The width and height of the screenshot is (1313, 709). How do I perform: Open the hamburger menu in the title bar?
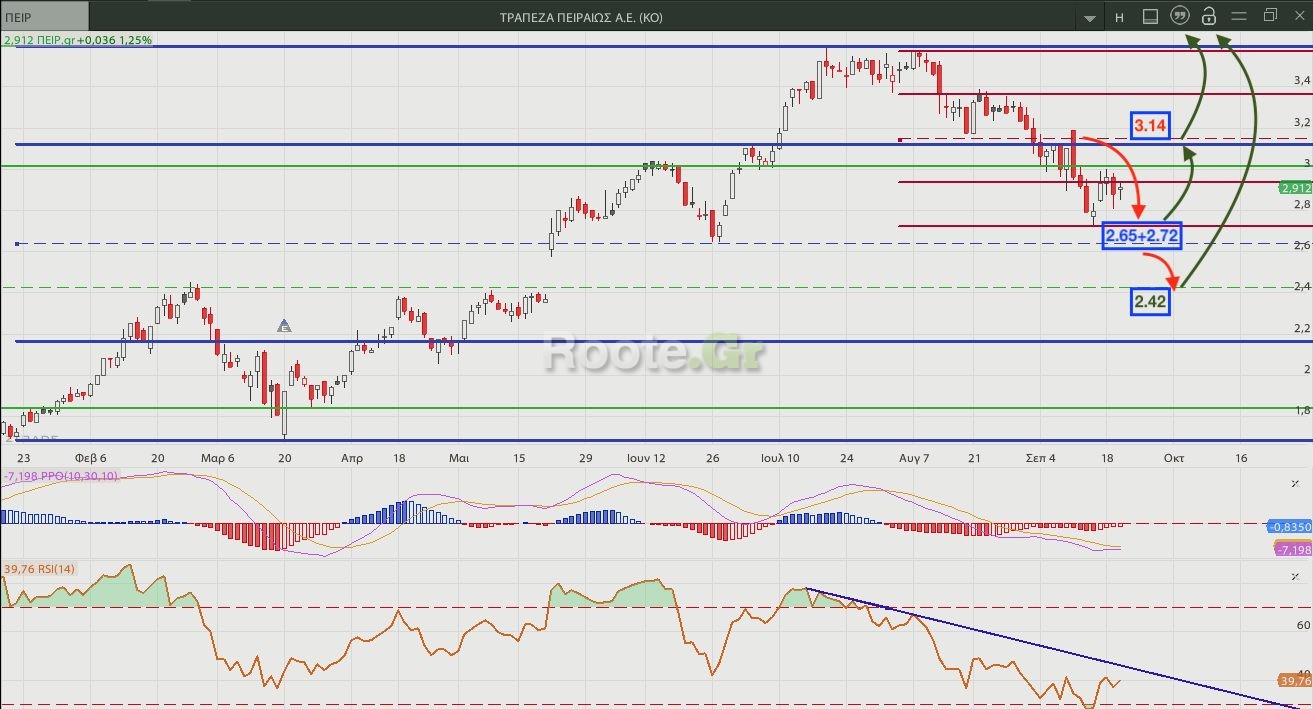pyautogui.click(x=1239, y=16)
